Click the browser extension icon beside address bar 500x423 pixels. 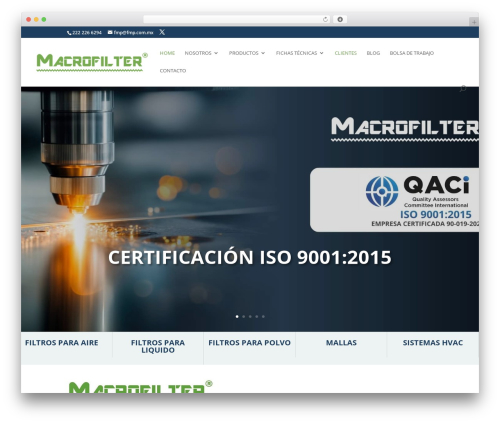[x=340, y=20]
